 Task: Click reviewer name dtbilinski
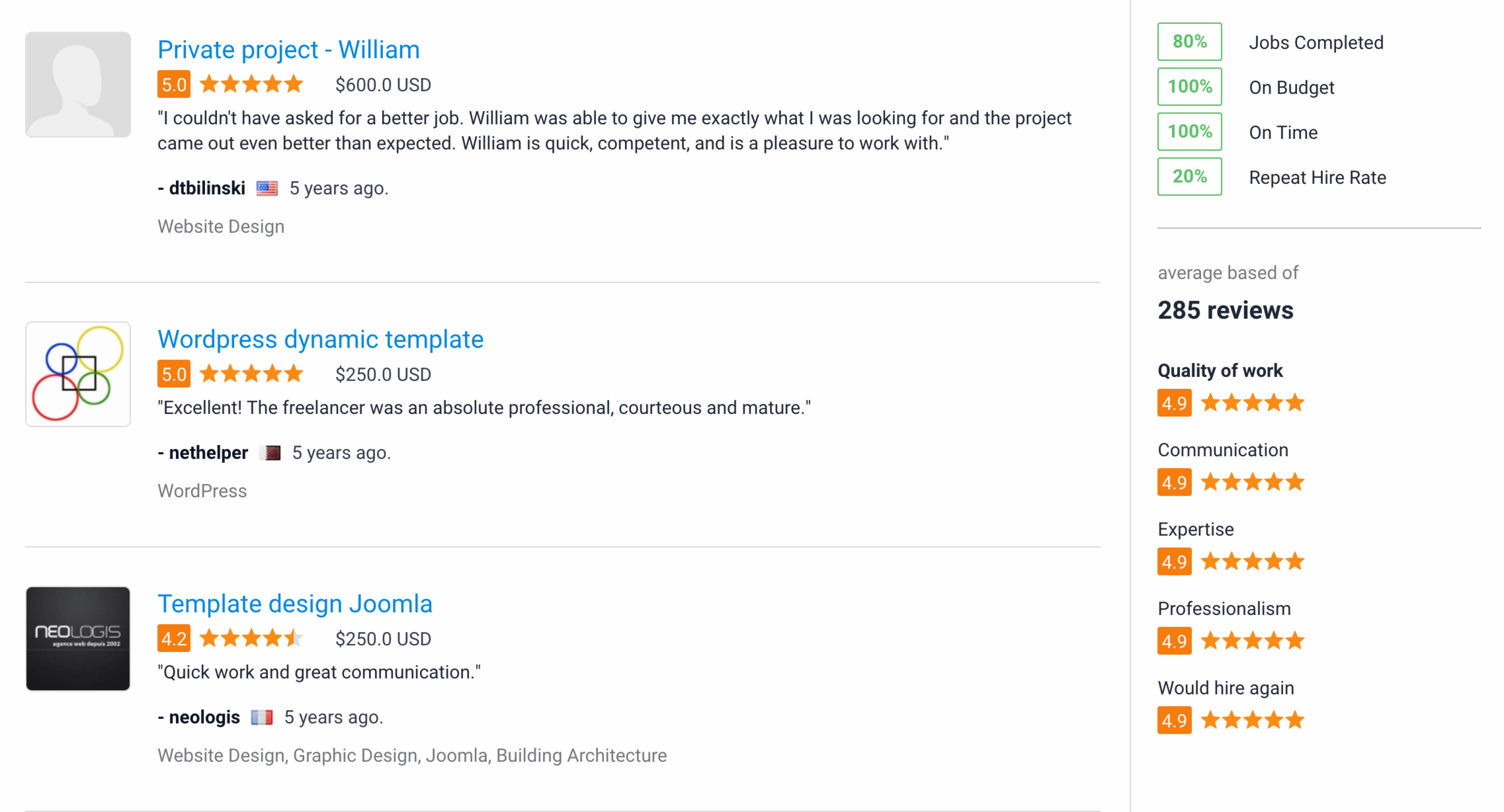click(207, 188)
